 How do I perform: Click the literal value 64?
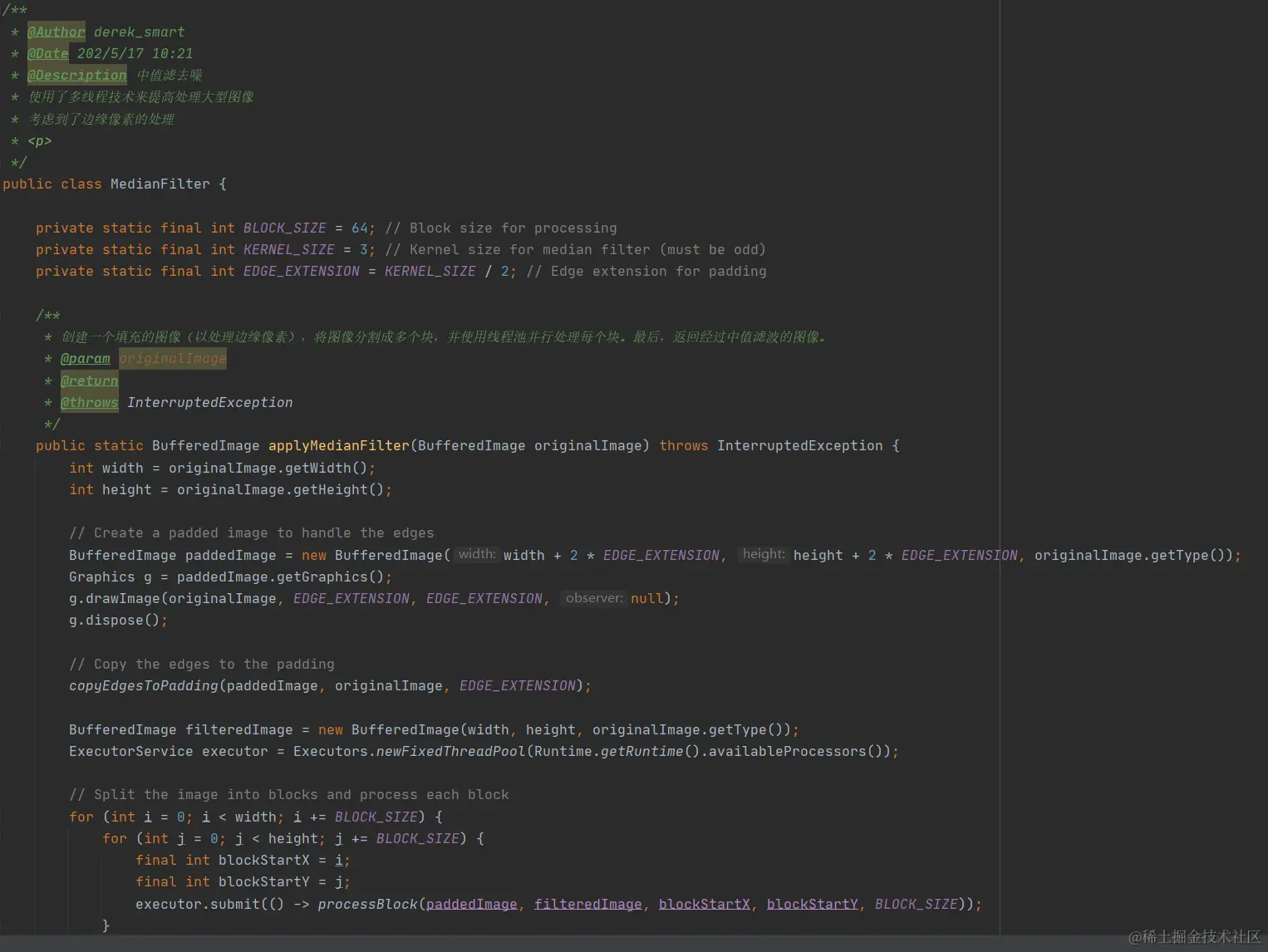pos(360,228)
